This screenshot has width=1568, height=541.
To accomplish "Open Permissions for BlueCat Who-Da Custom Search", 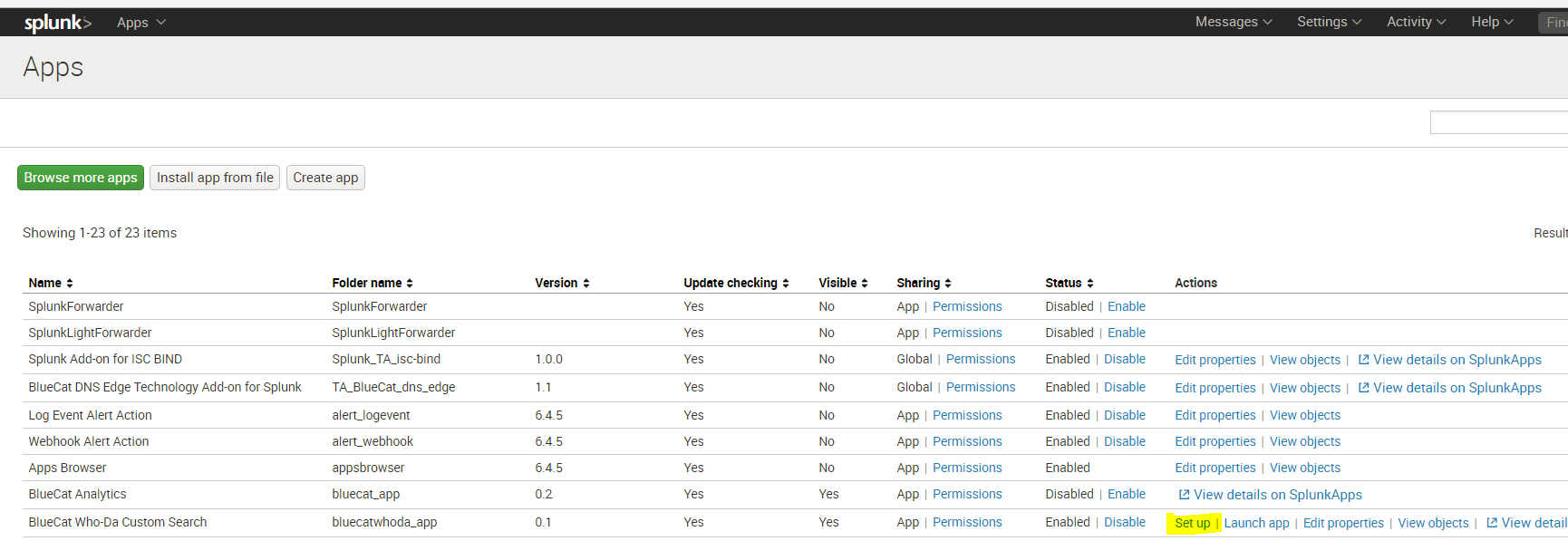I will tap(967, 522).
